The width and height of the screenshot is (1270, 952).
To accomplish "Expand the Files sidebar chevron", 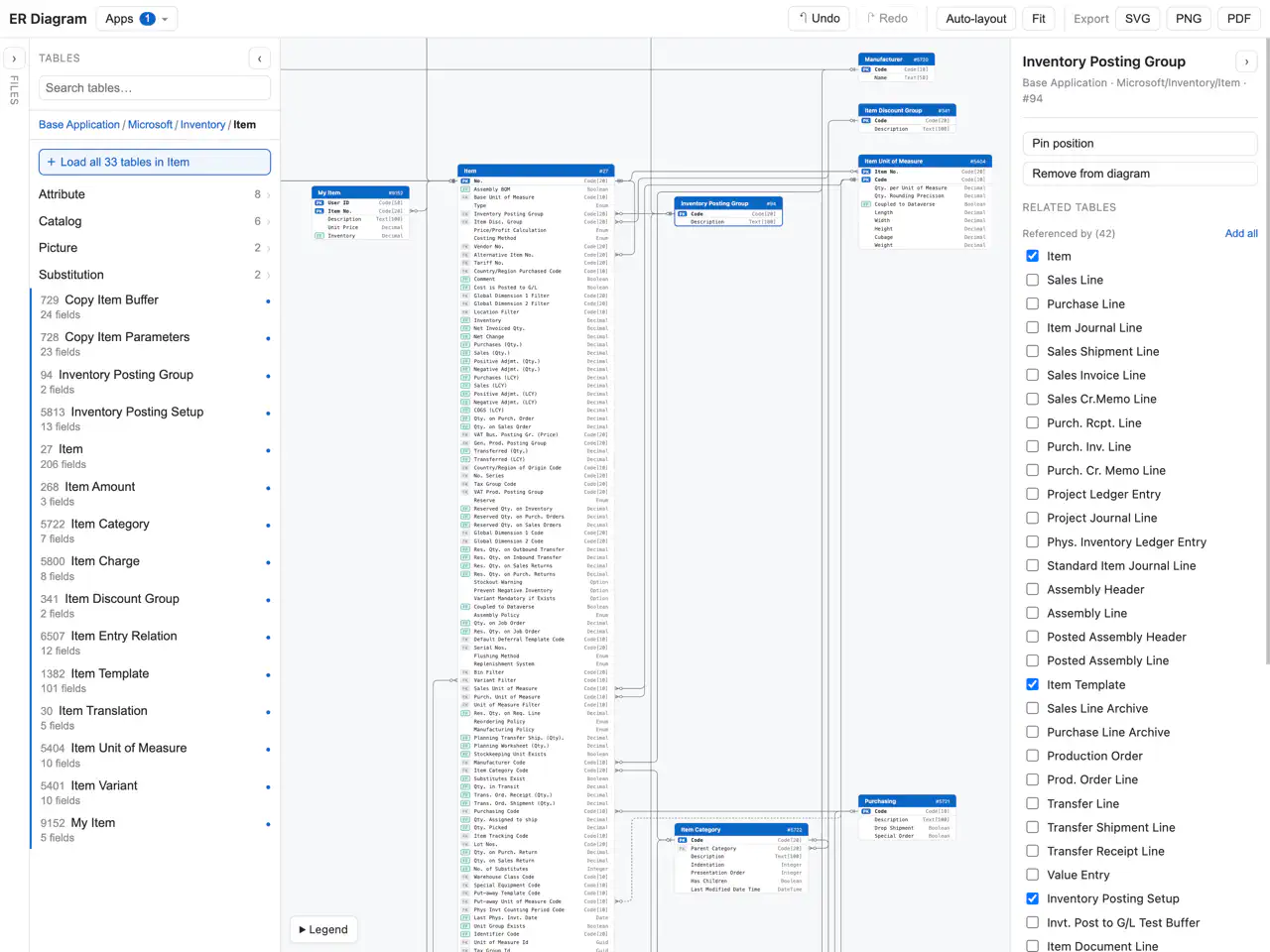I will click(x=14, y=59).
